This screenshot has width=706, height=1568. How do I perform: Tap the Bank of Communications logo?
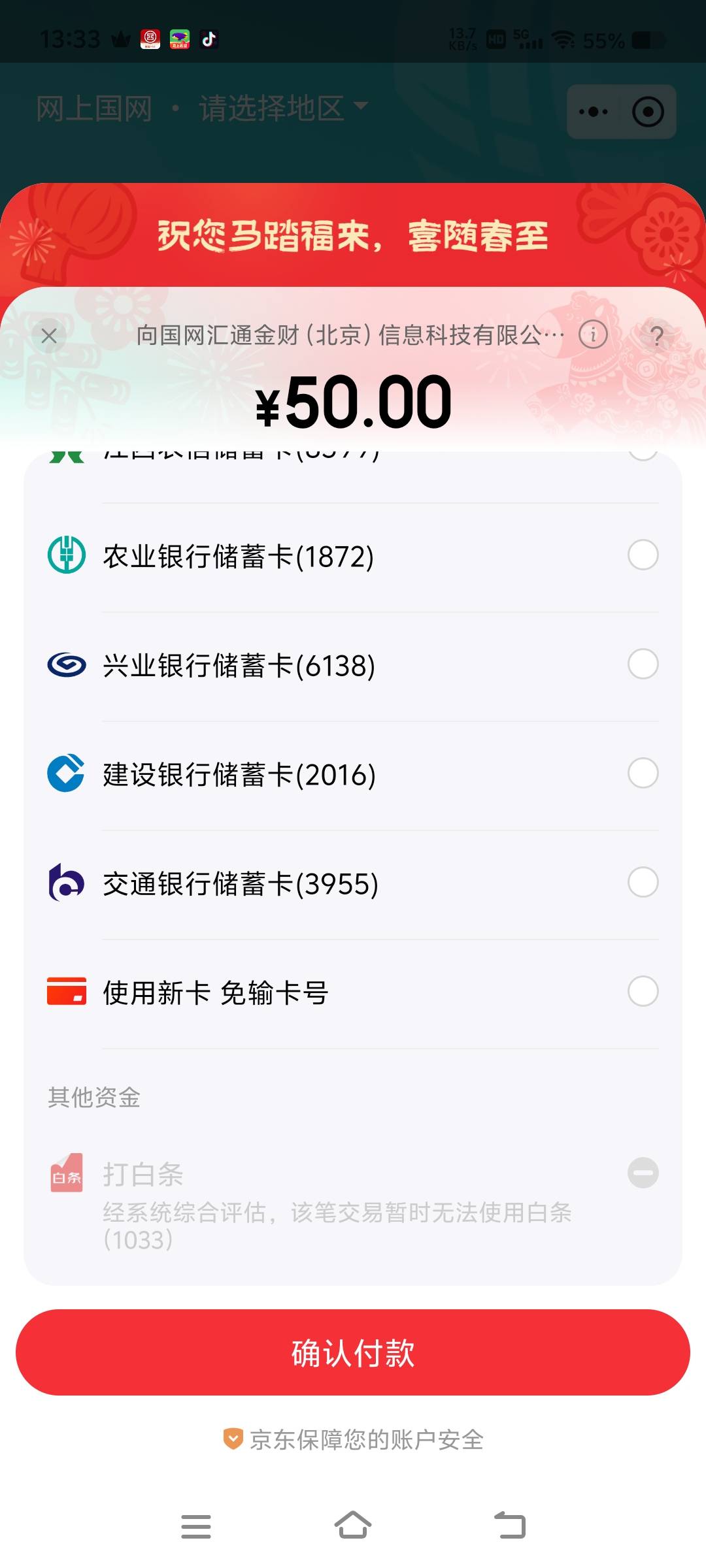click(67, 883)
